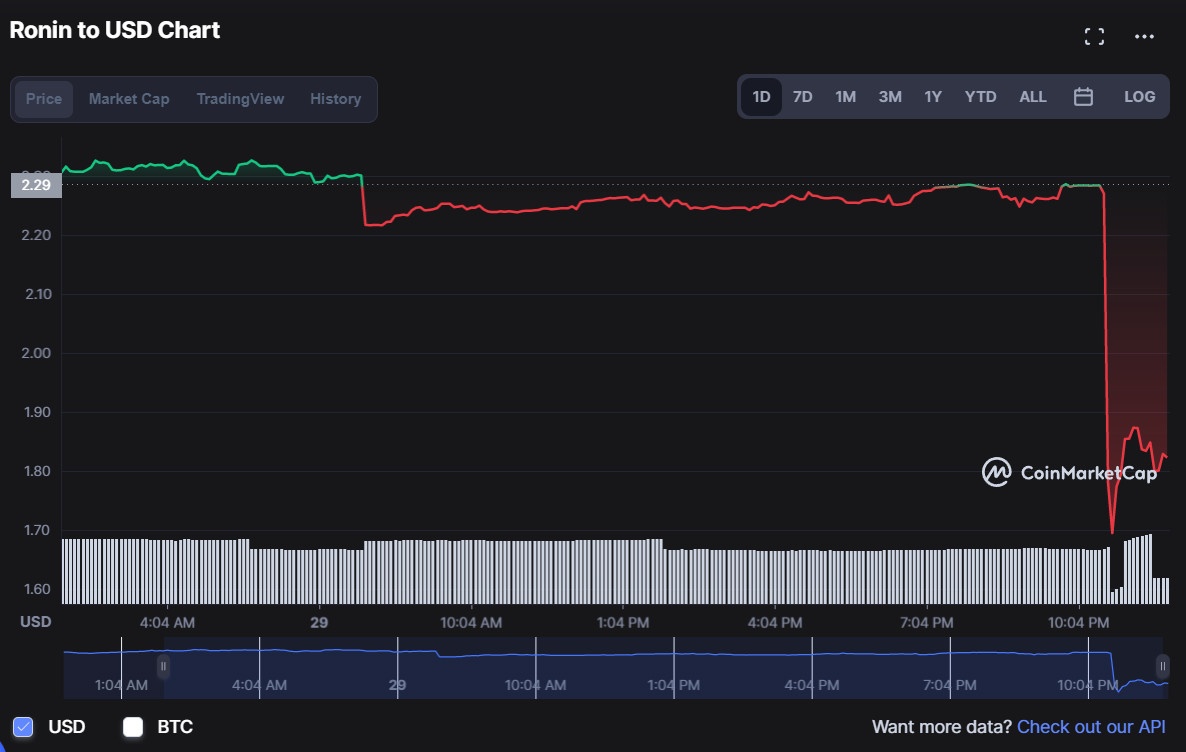Open the TradingView tab
The height and width of the screenshot is (752, 1186).
(240, 99)
